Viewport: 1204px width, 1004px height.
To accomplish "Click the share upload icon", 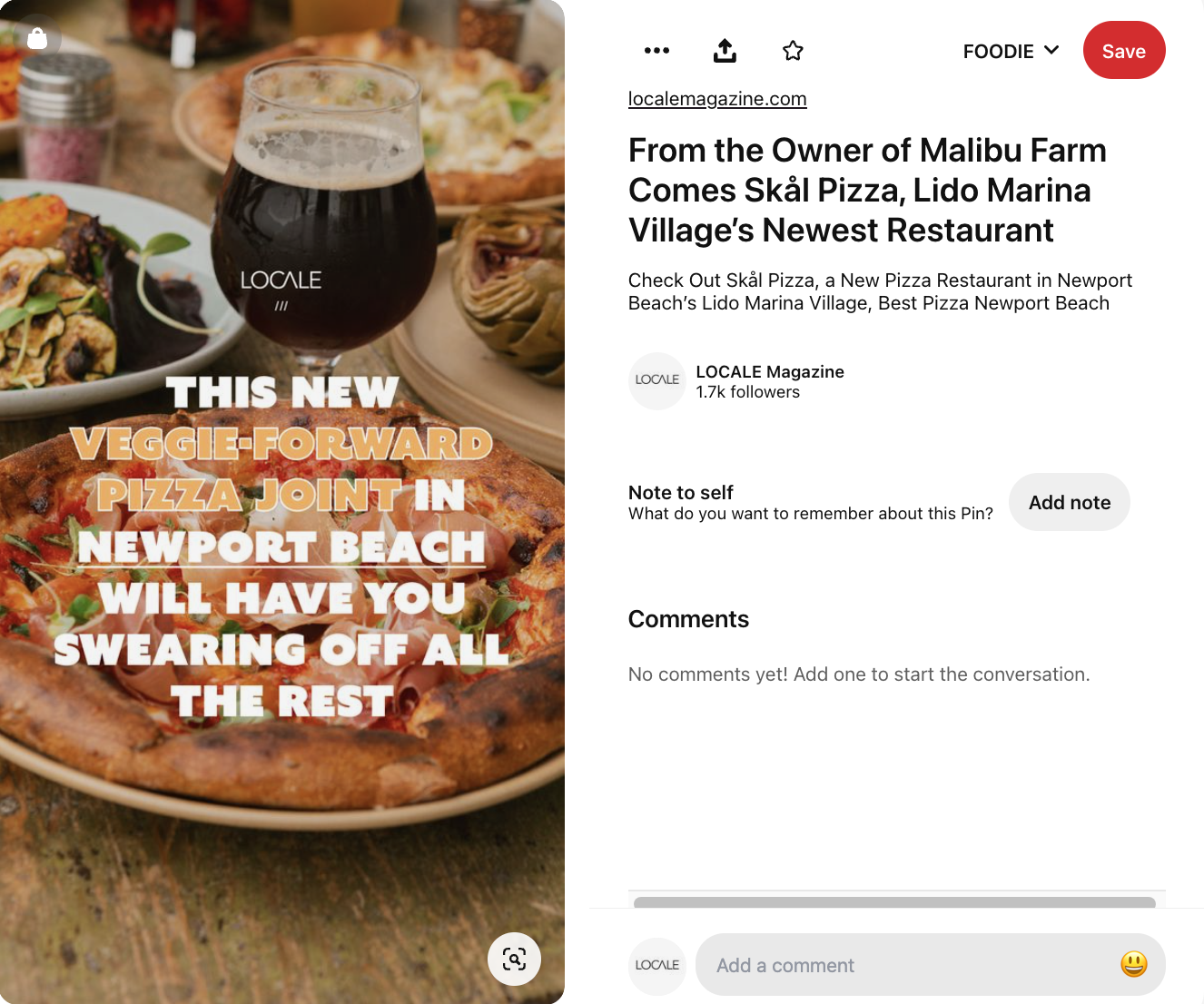I will (x=725, y=51).
